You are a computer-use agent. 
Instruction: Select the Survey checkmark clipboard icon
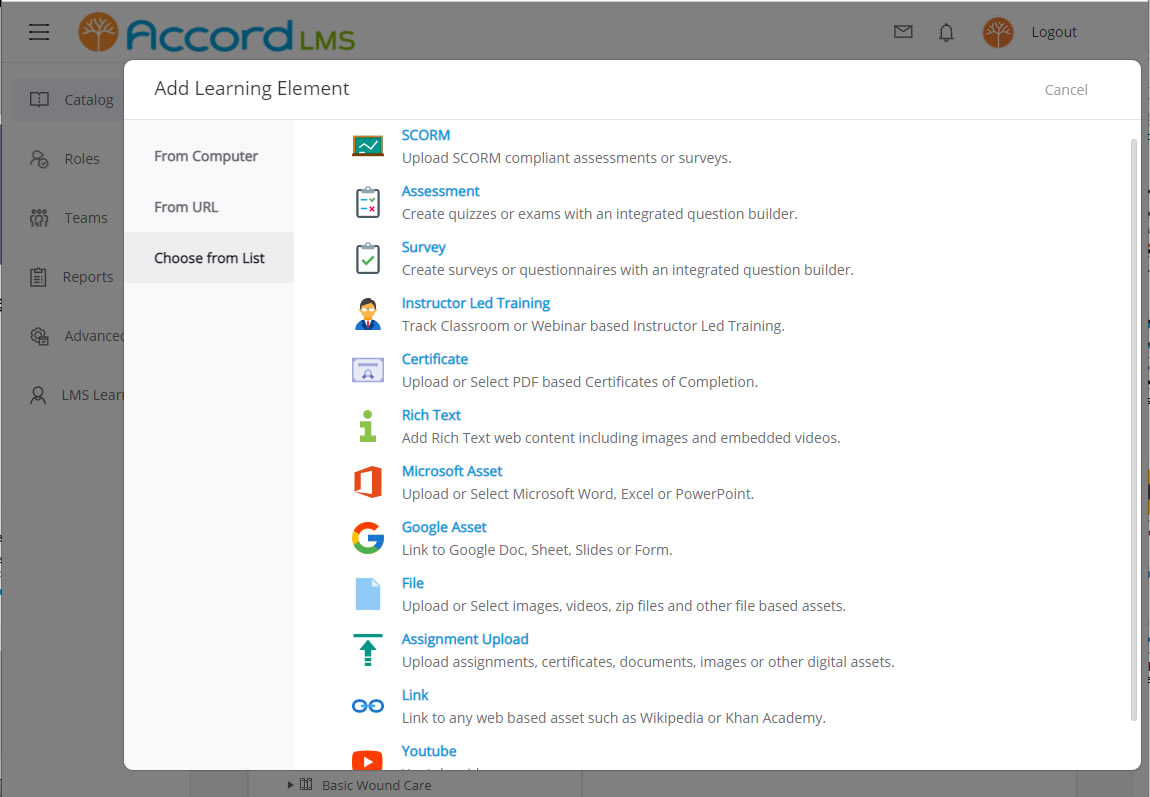pyautogui.click(x=367, y=256)
